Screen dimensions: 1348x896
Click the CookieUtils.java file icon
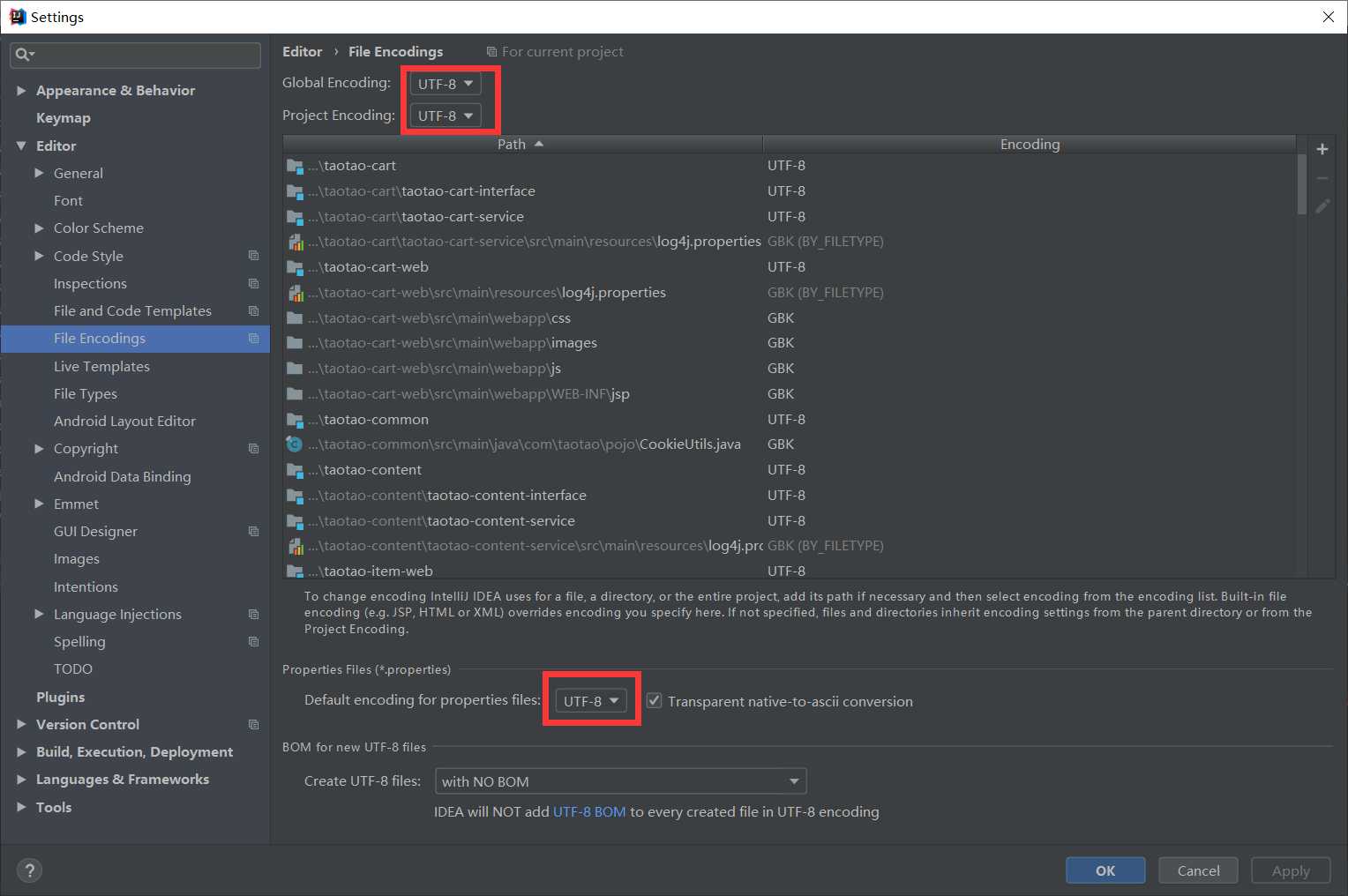point(295,444)
